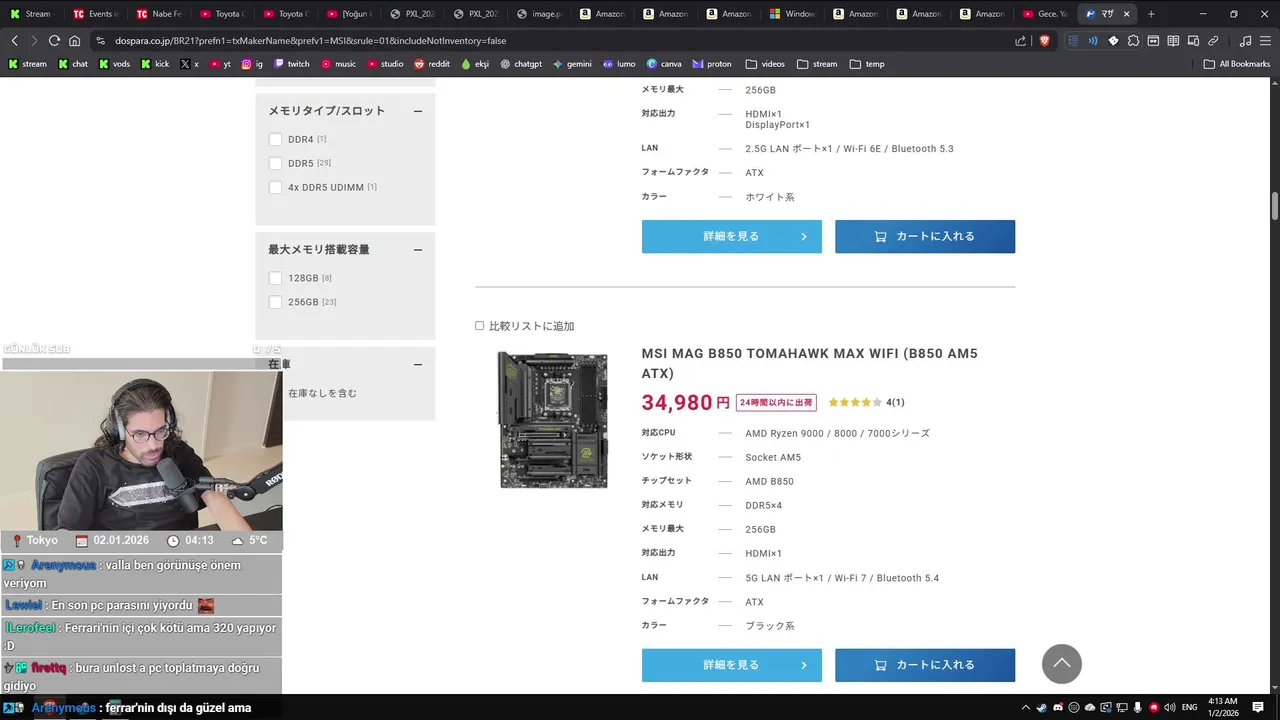Check the DDR5 memory type filter

point(275,163)
